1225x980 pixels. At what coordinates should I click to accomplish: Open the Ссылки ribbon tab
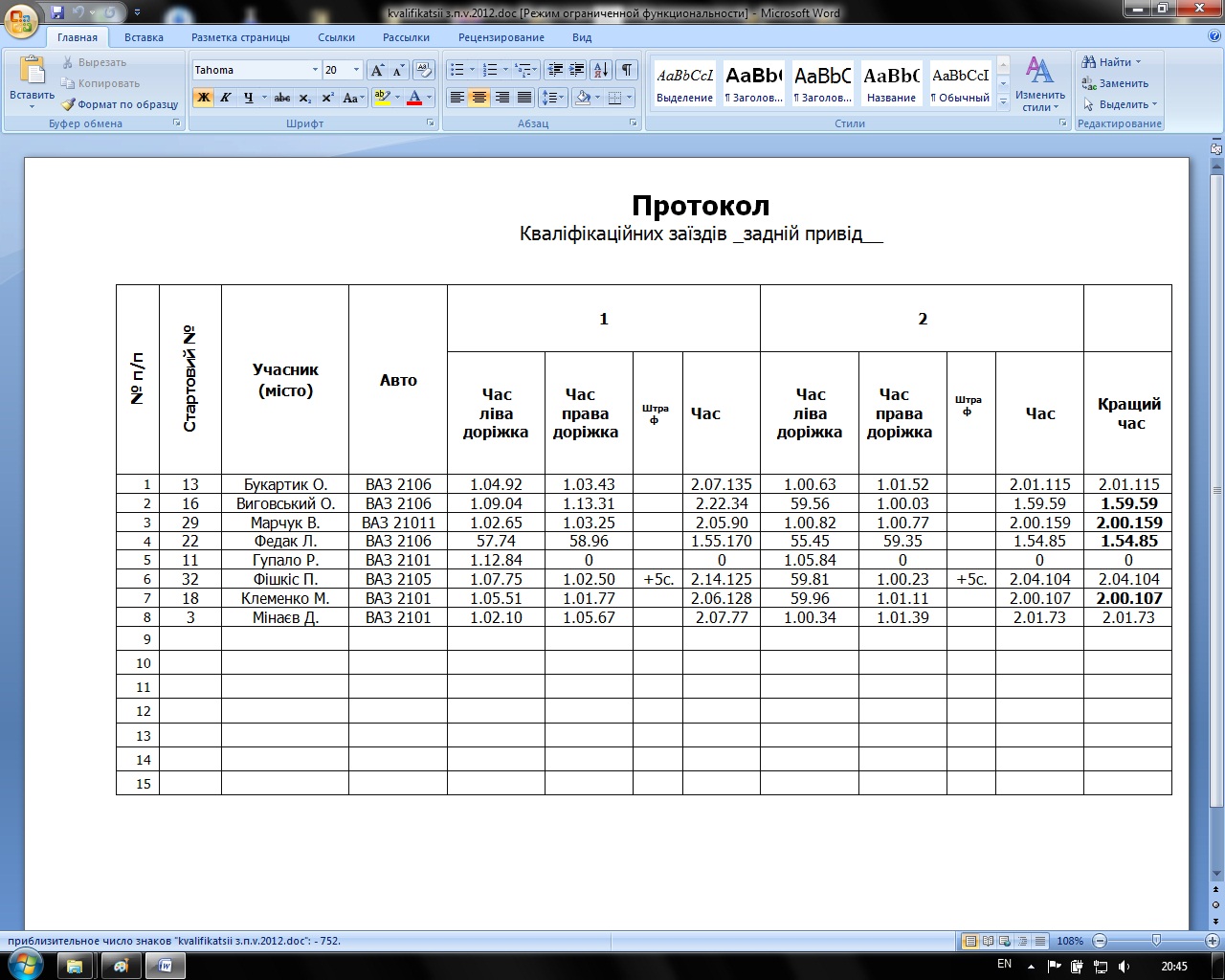(x=336, y=37)
